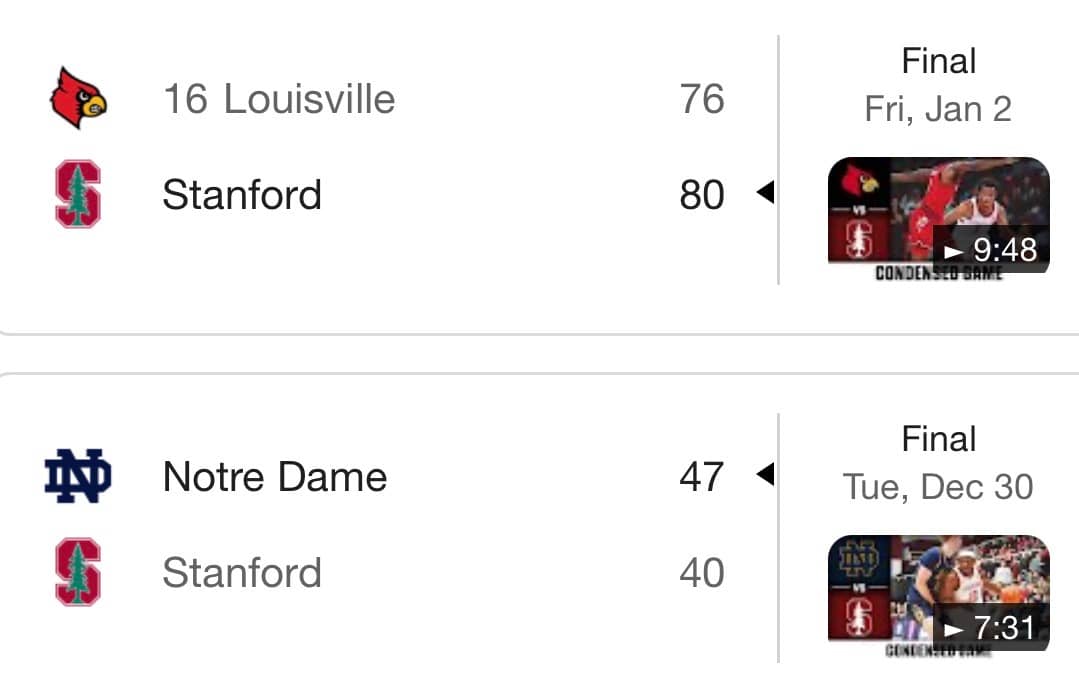Select Stanford's name in the Notre Dame matchup
1079x687 pixels.
[242, 573]
